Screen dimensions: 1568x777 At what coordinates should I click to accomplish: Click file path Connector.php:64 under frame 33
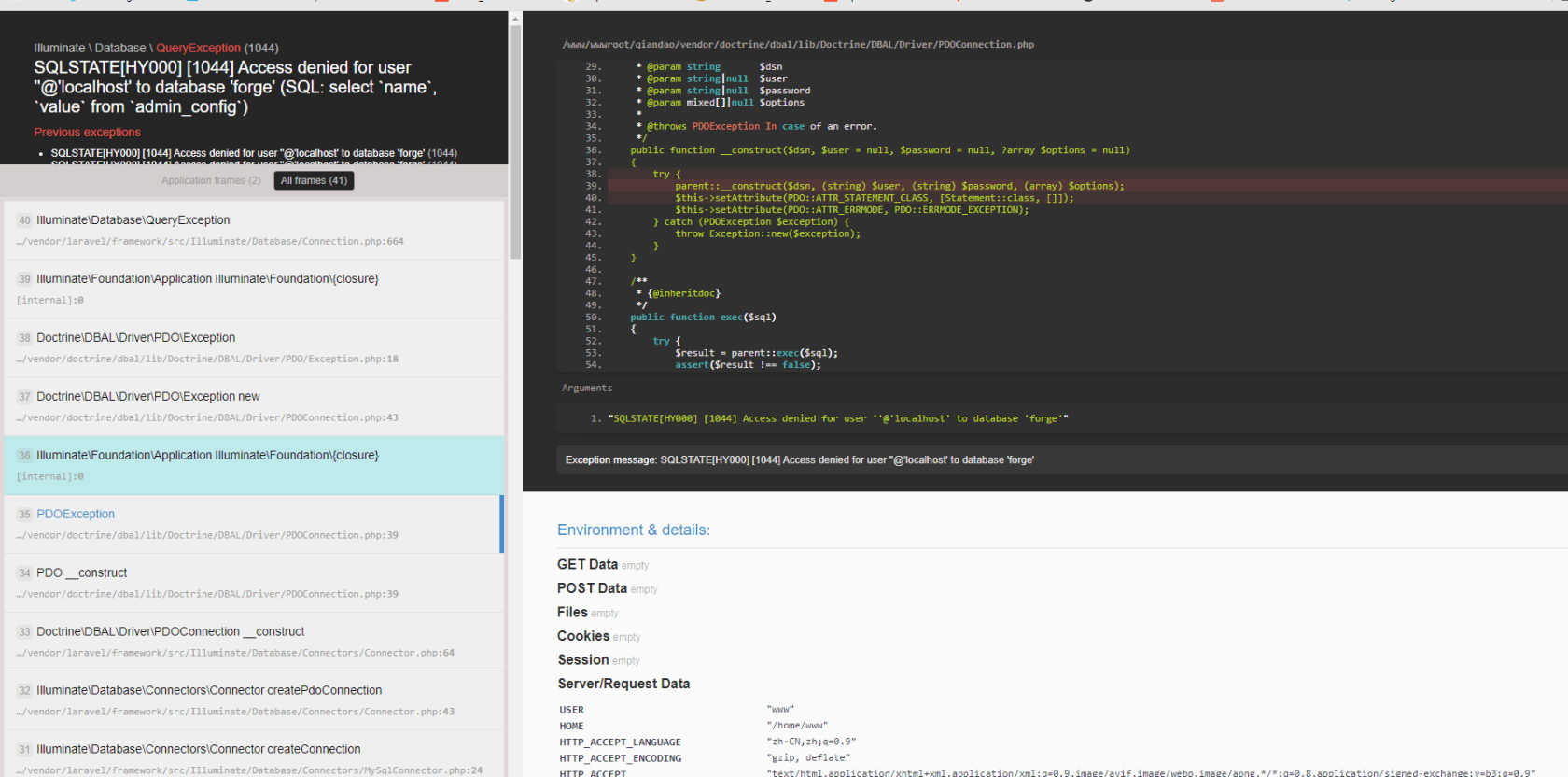tap(235, 653)
